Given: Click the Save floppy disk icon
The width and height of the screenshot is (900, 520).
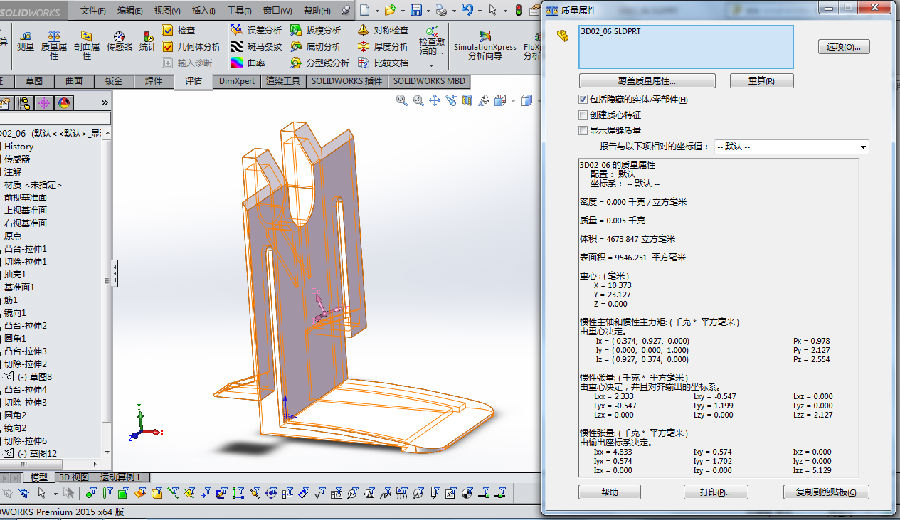Looking at the screenshot, I should tap(415, 11).
